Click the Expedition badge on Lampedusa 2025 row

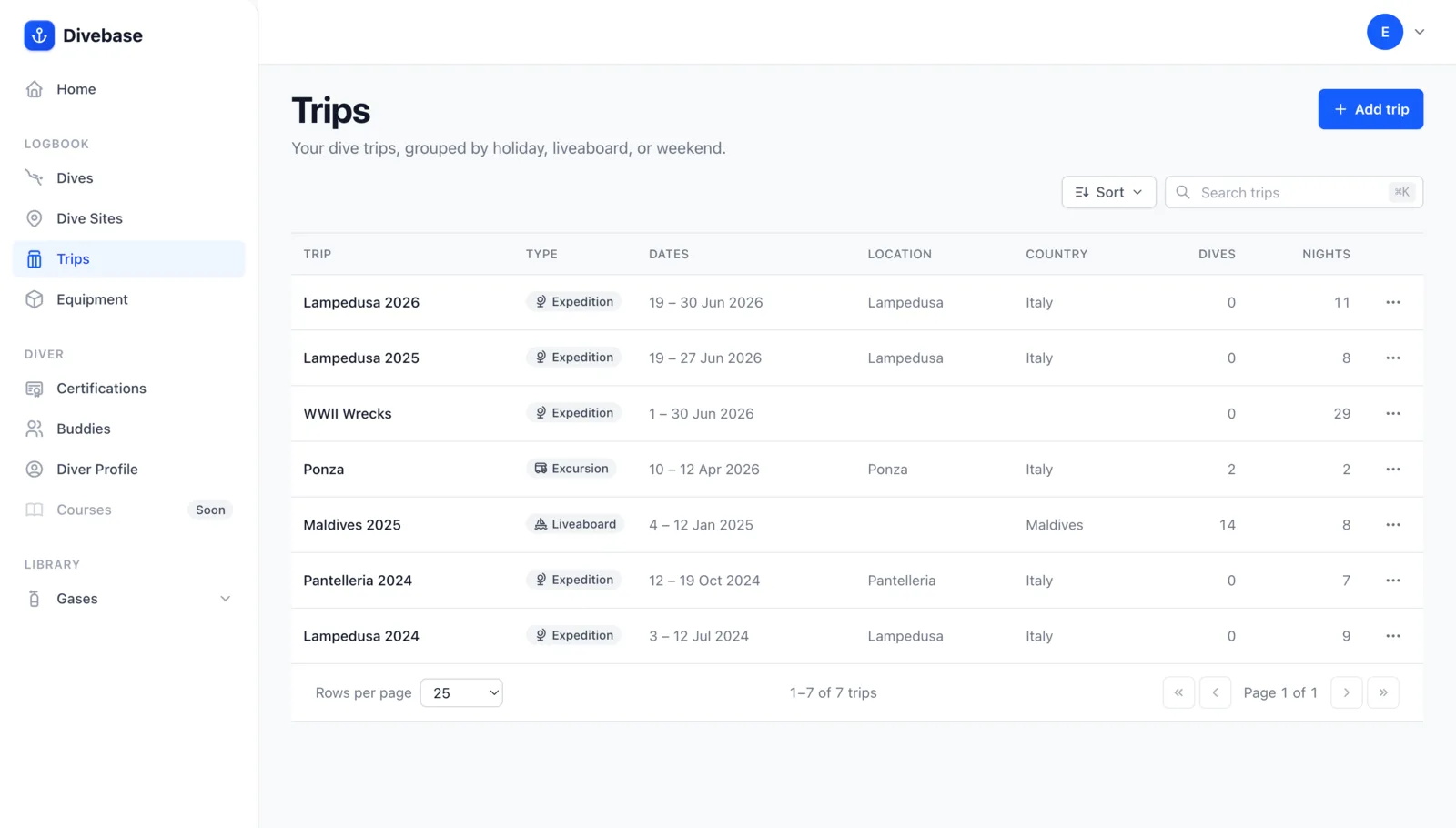tap(574, 358)
